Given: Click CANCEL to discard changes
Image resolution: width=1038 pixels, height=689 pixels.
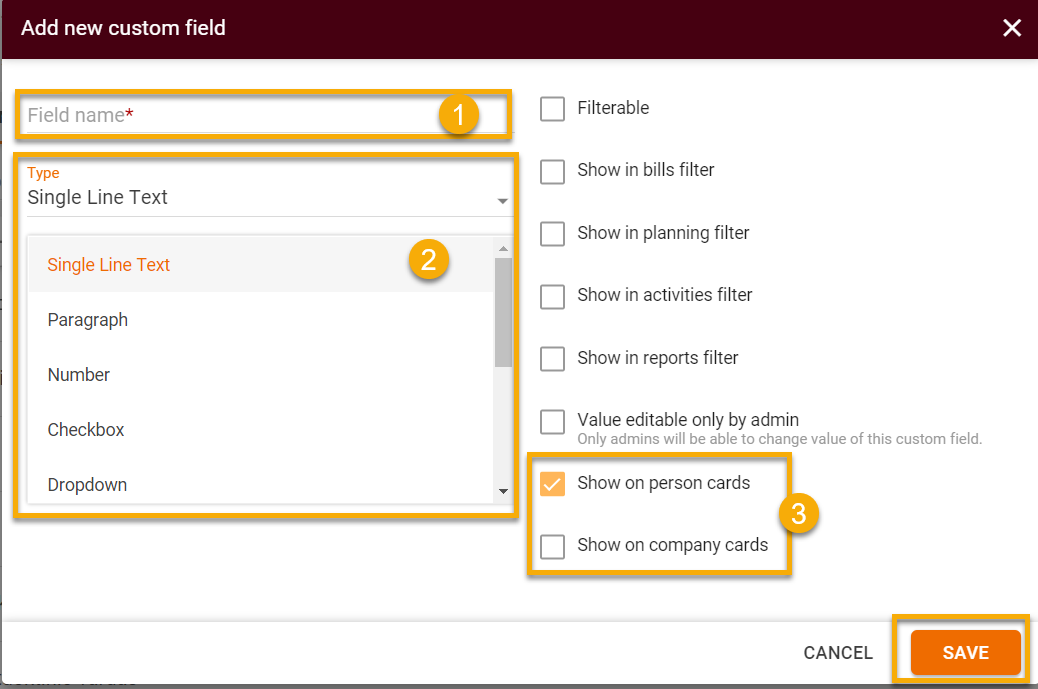Looking at the screenshot, I should coord(838,652).
